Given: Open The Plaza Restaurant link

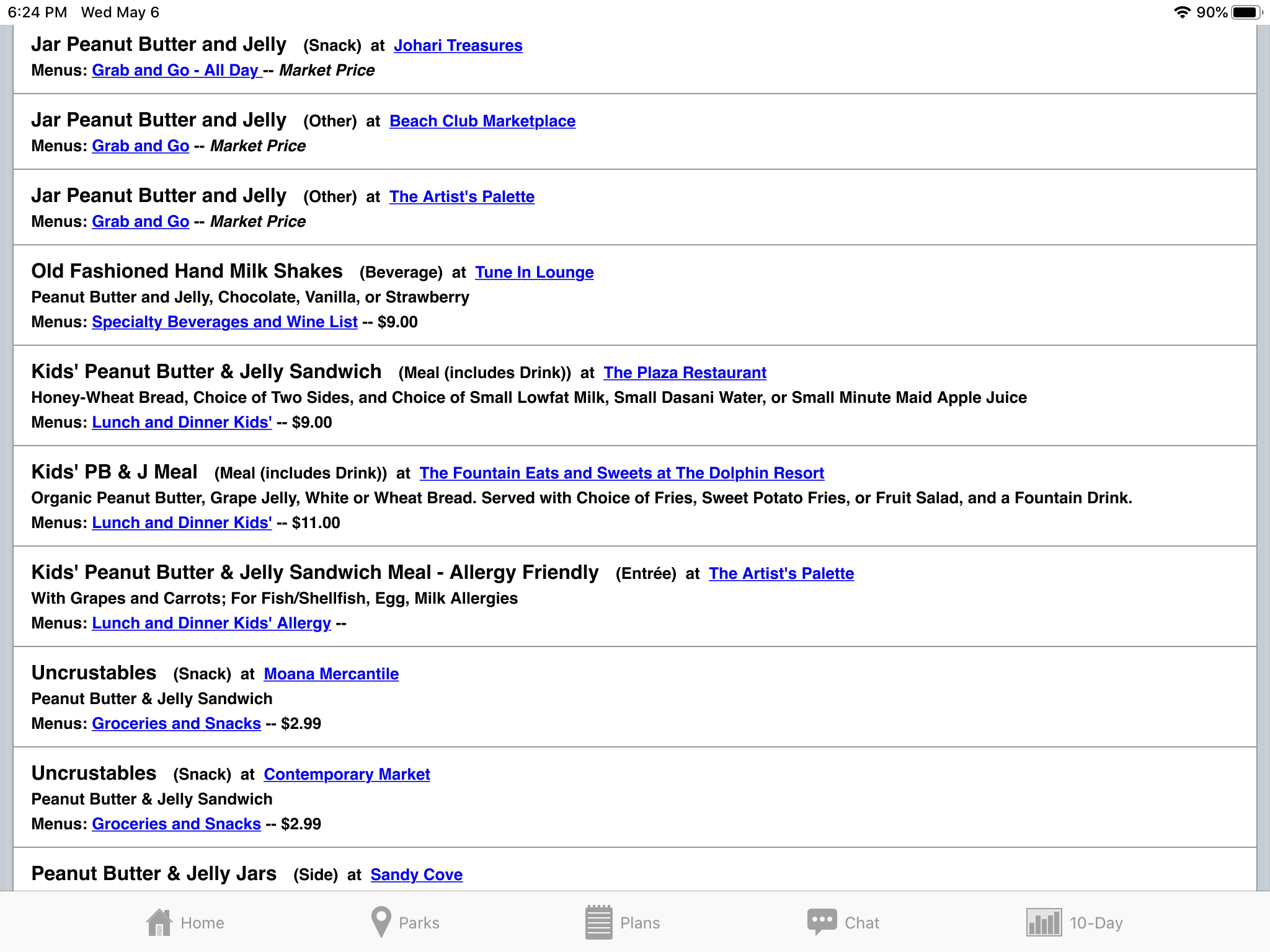Looking at the screenshot, I should pos(685,372).
